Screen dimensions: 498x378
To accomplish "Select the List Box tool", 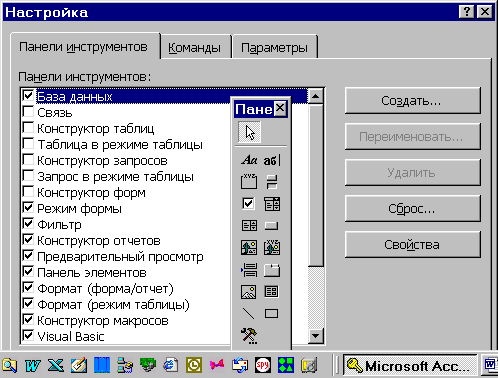I will [x=249, y=225].
